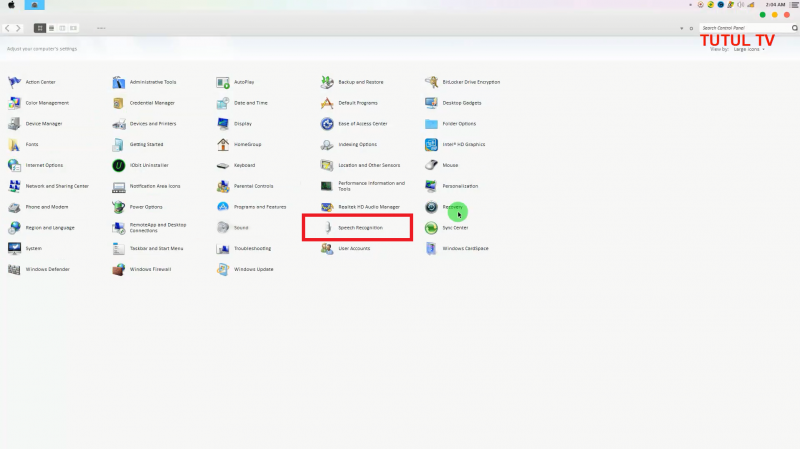This screenshot has height=449, width=800.
Task: Open Credential Manager icon
Action: pyautogui.click(x=118, y=103)
